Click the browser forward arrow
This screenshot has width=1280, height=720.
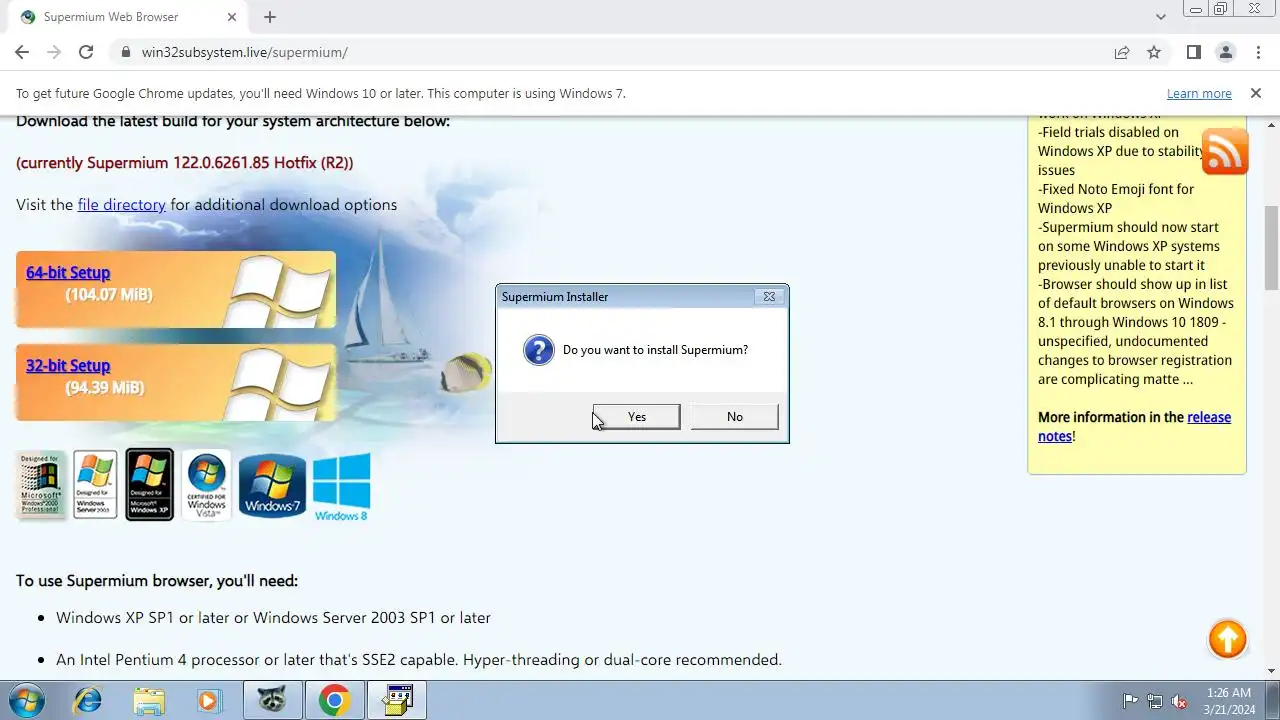(x=54, y=52)
